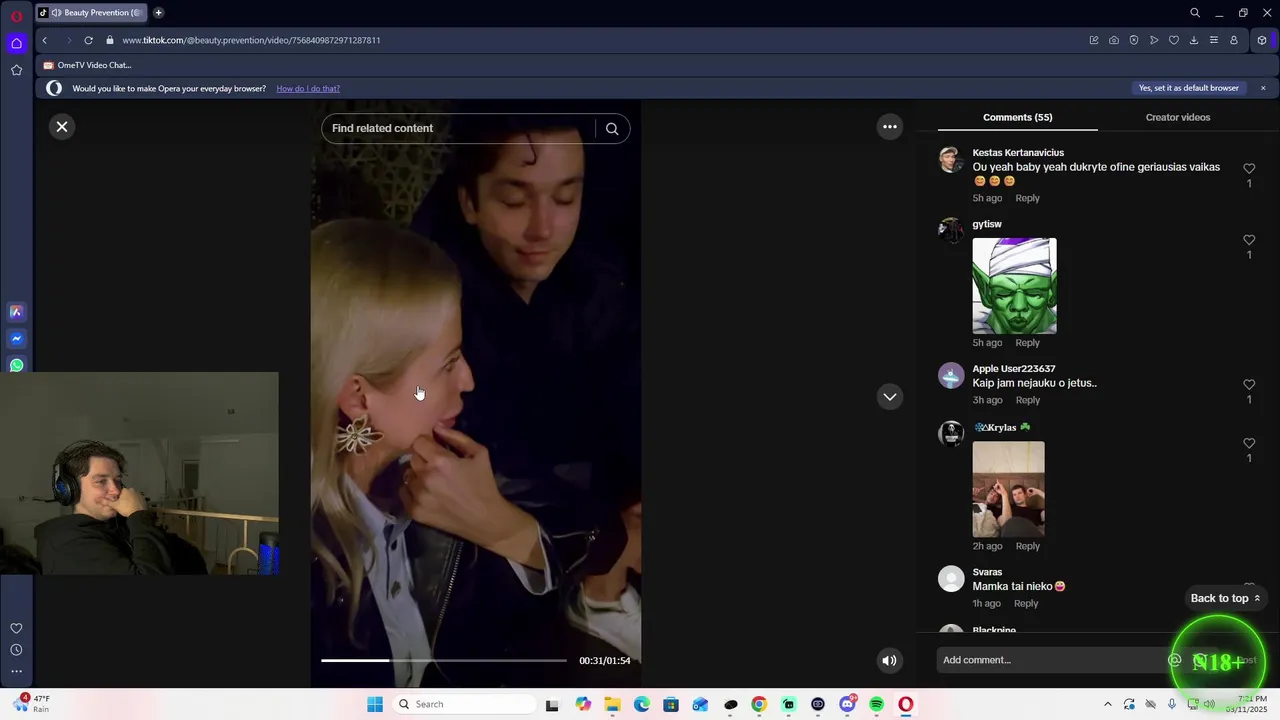Open Aria AI in Opera sidebar

(x=16, y=312)
